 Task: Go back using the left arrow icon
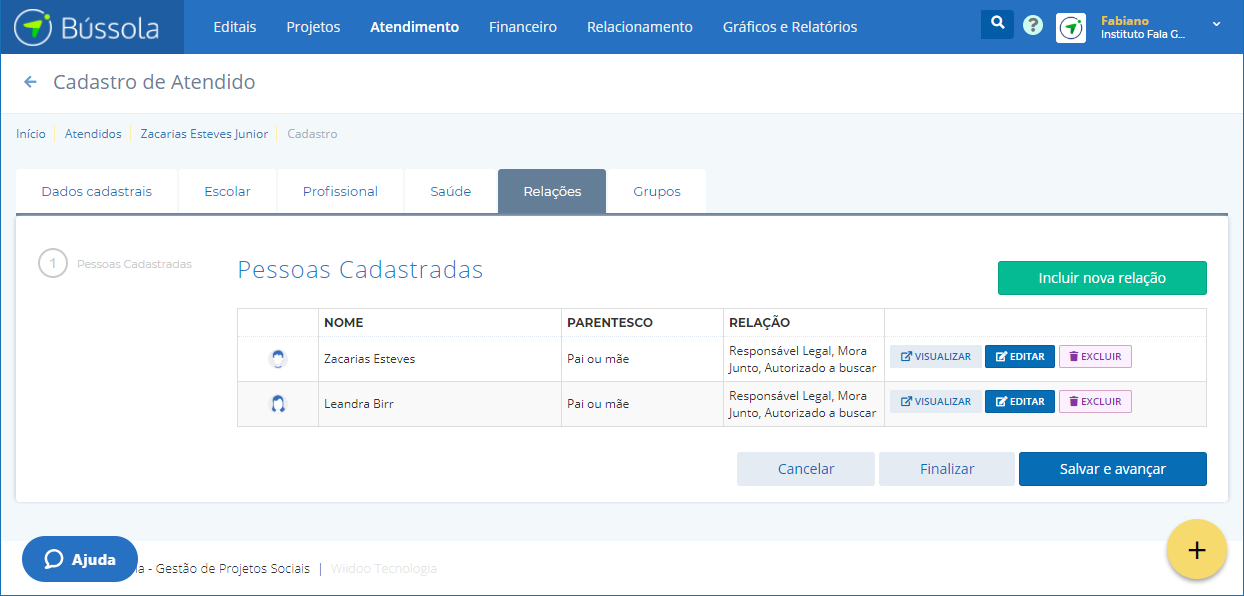[x=30, y=82]
